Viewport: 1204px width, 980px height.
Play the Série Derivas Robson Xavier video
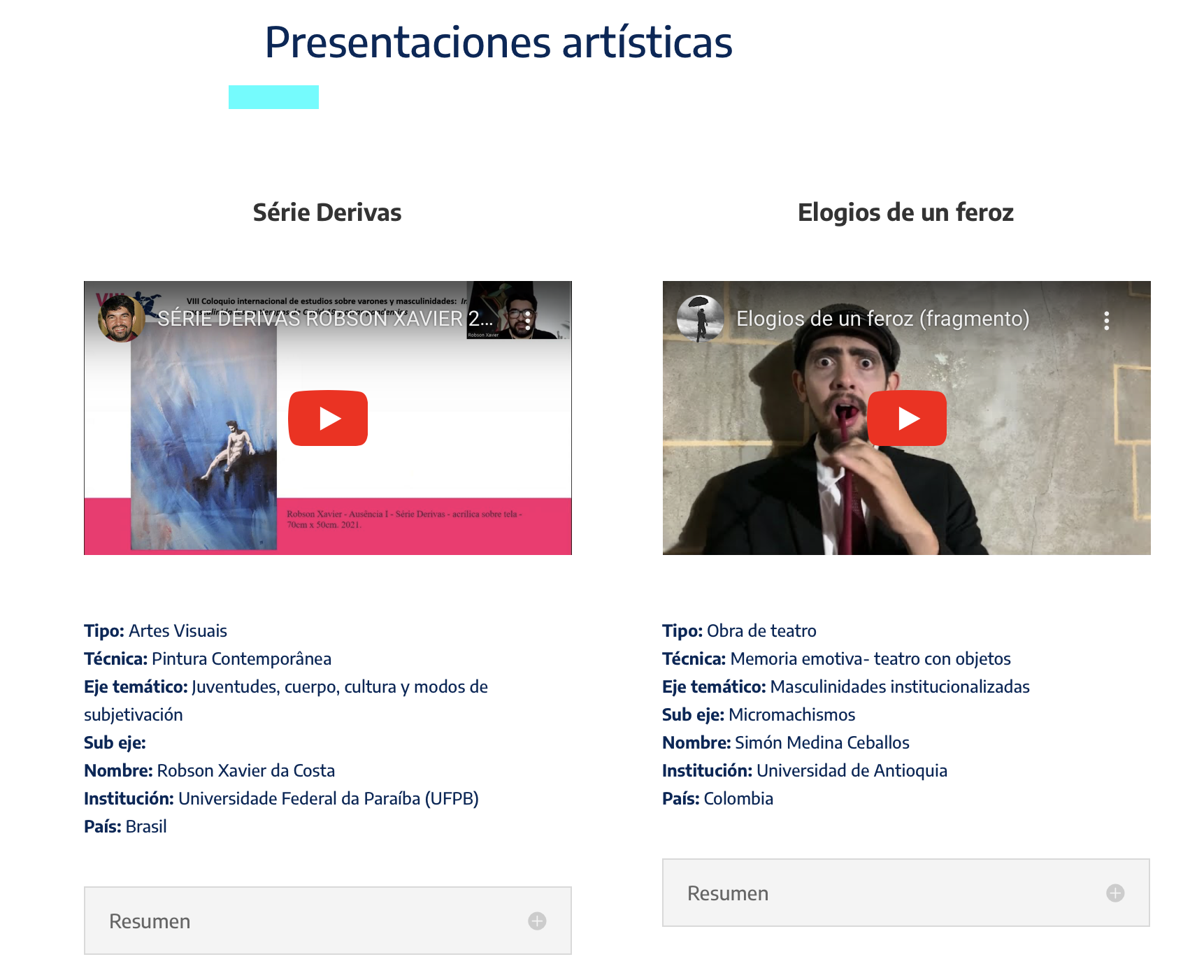(328, 418)
